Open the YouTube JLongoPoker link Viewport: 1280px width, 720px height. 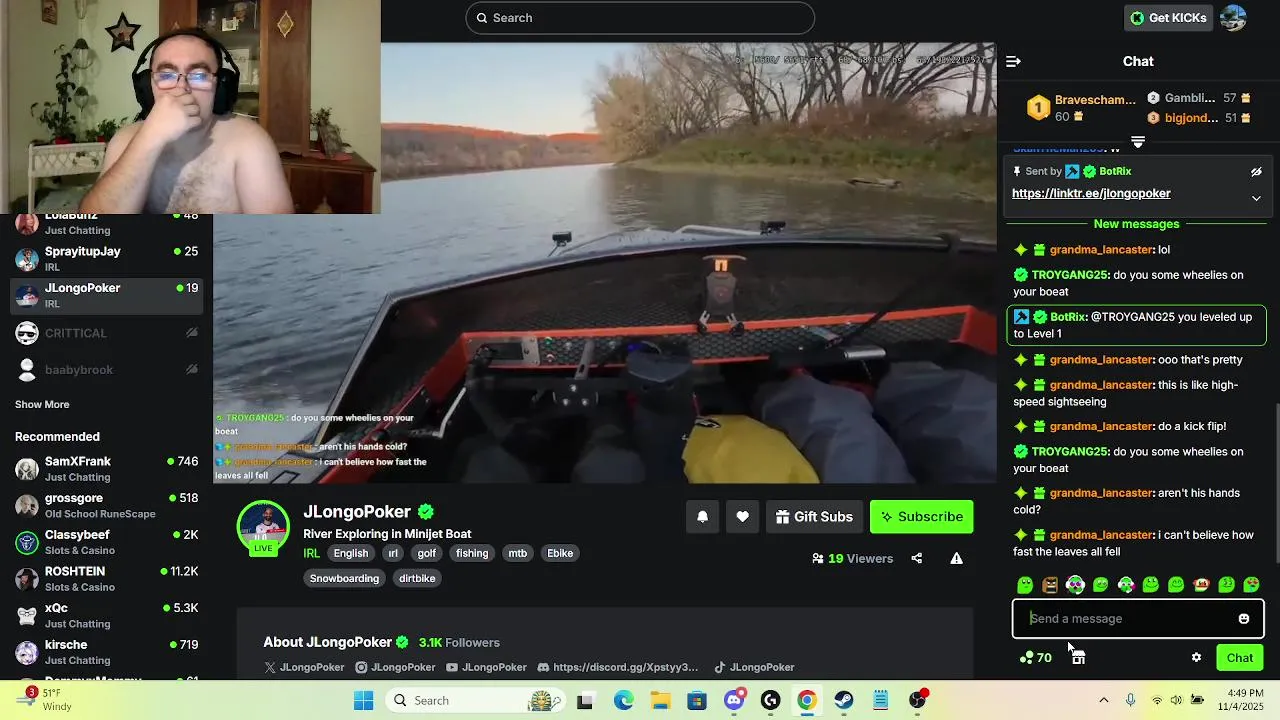tap(487, 667)
